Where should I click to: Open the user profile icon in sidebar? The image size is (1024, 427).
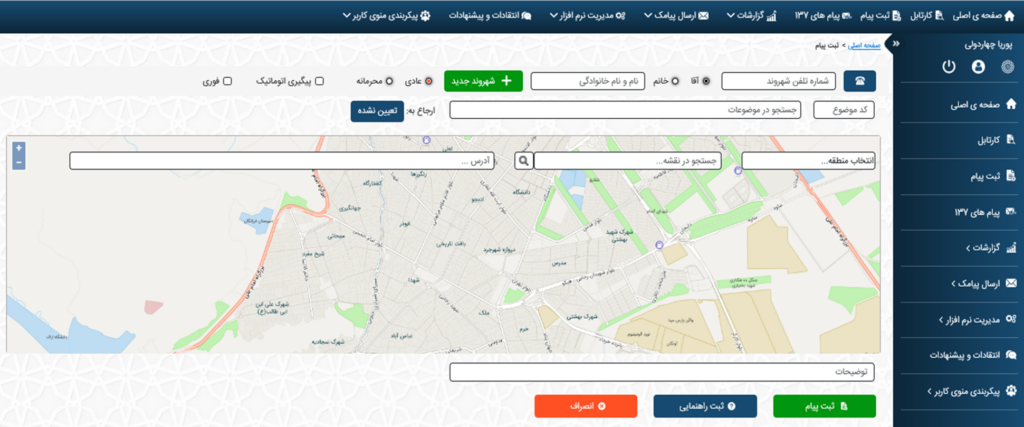tap(978, 67)
